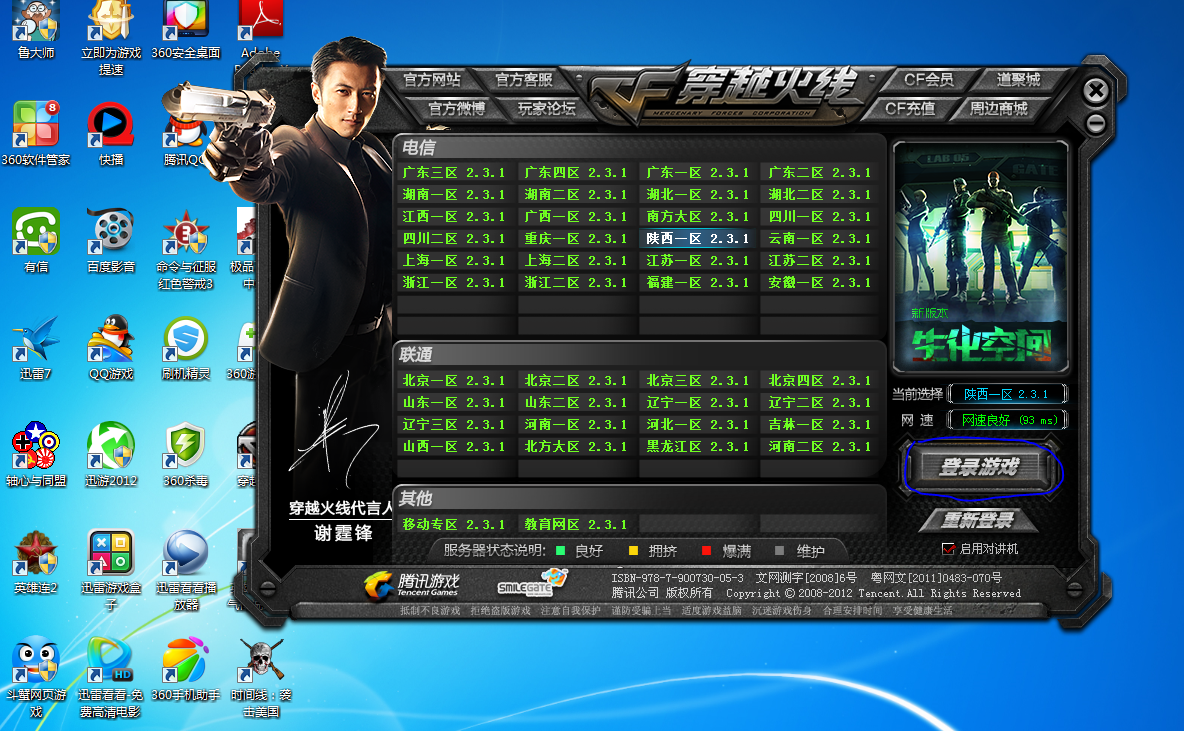The width and height of the screenshot is (1184, 731).
Task: Select server 广东三区 2.3.1
Action: coord(454,172)
